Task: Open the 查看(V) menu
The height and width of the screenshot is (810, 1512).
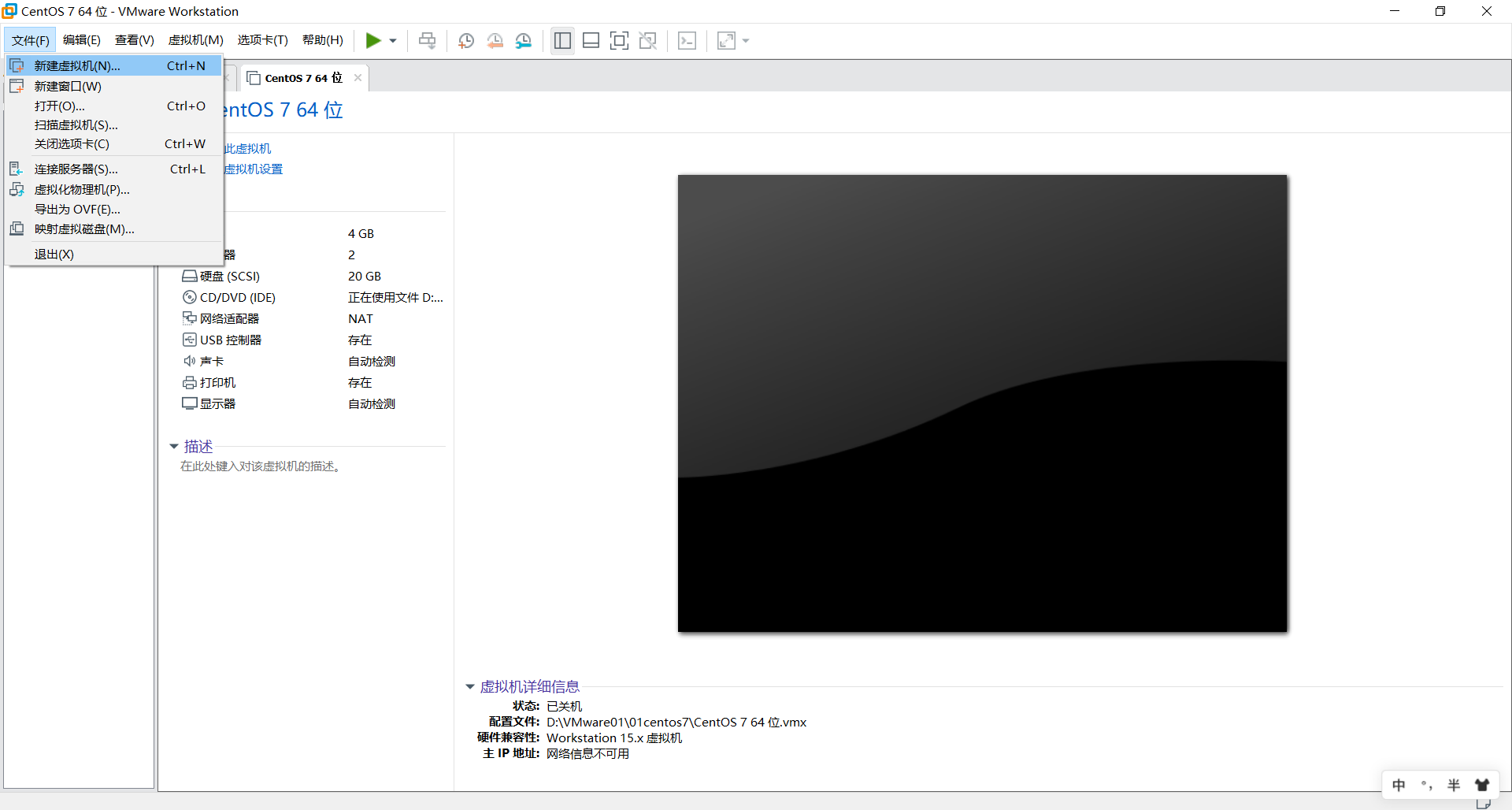Action: (135, 40)
